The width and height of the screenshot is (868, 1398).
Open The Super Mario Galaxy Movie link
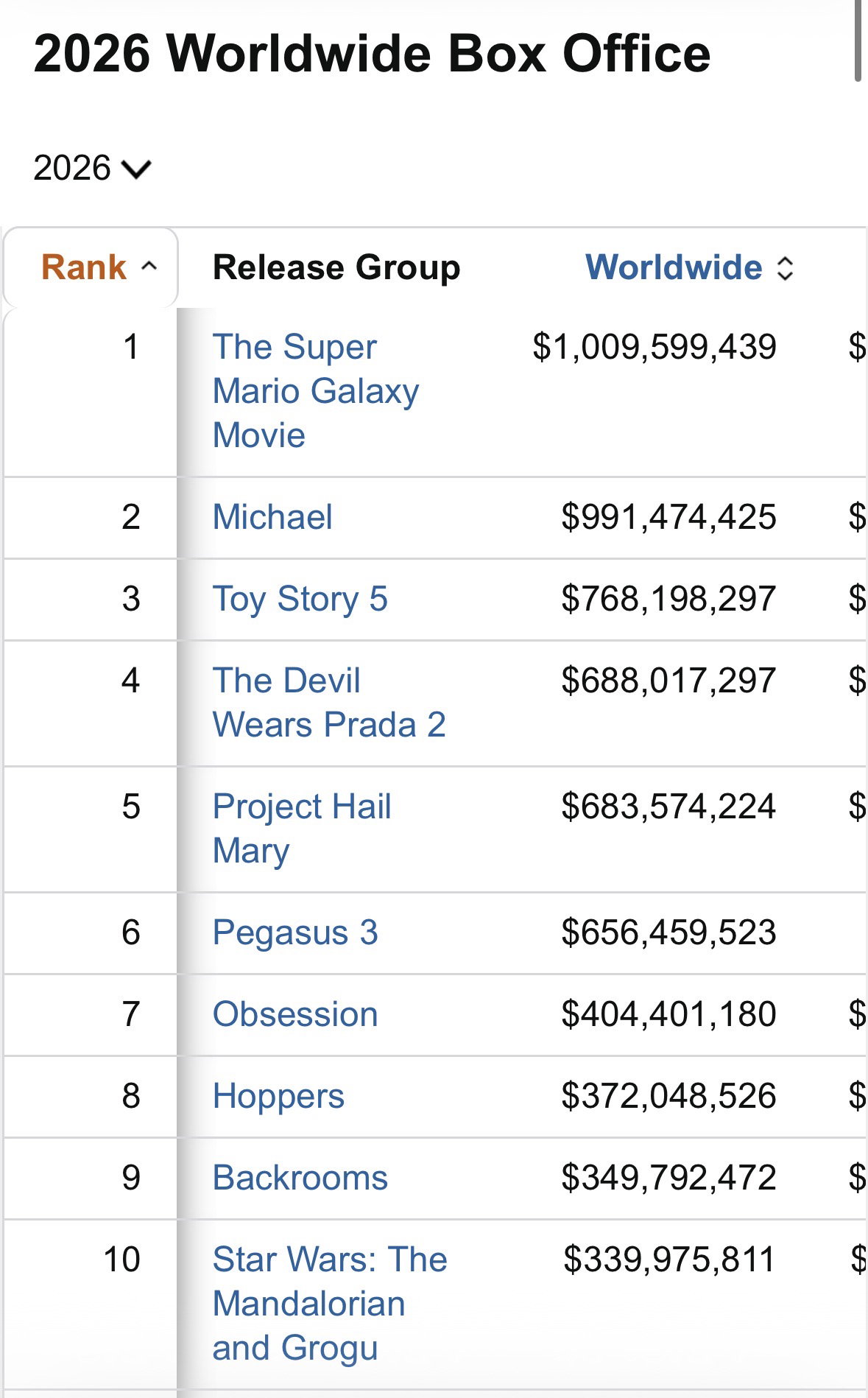[x=316, y=391]
